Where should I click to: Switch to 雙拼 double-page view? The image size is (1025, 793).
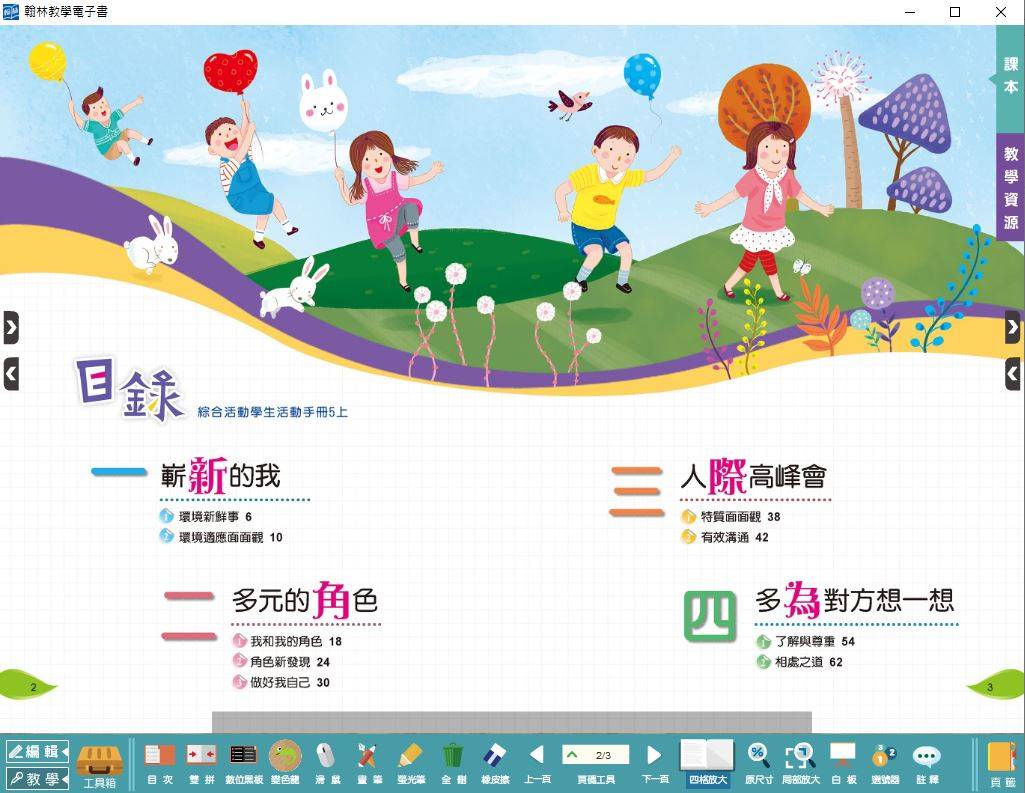click(201, 764)
